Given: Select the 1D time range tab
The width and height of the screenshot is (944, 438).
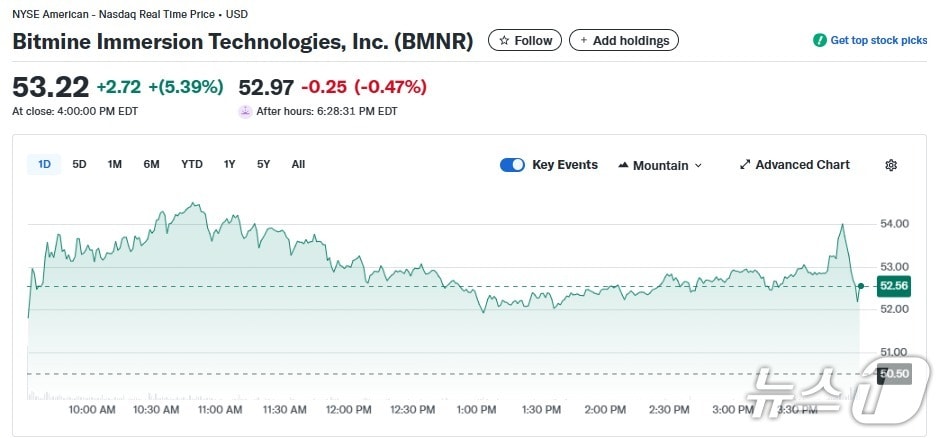Looking at the screenshot, I should point(44,164).
